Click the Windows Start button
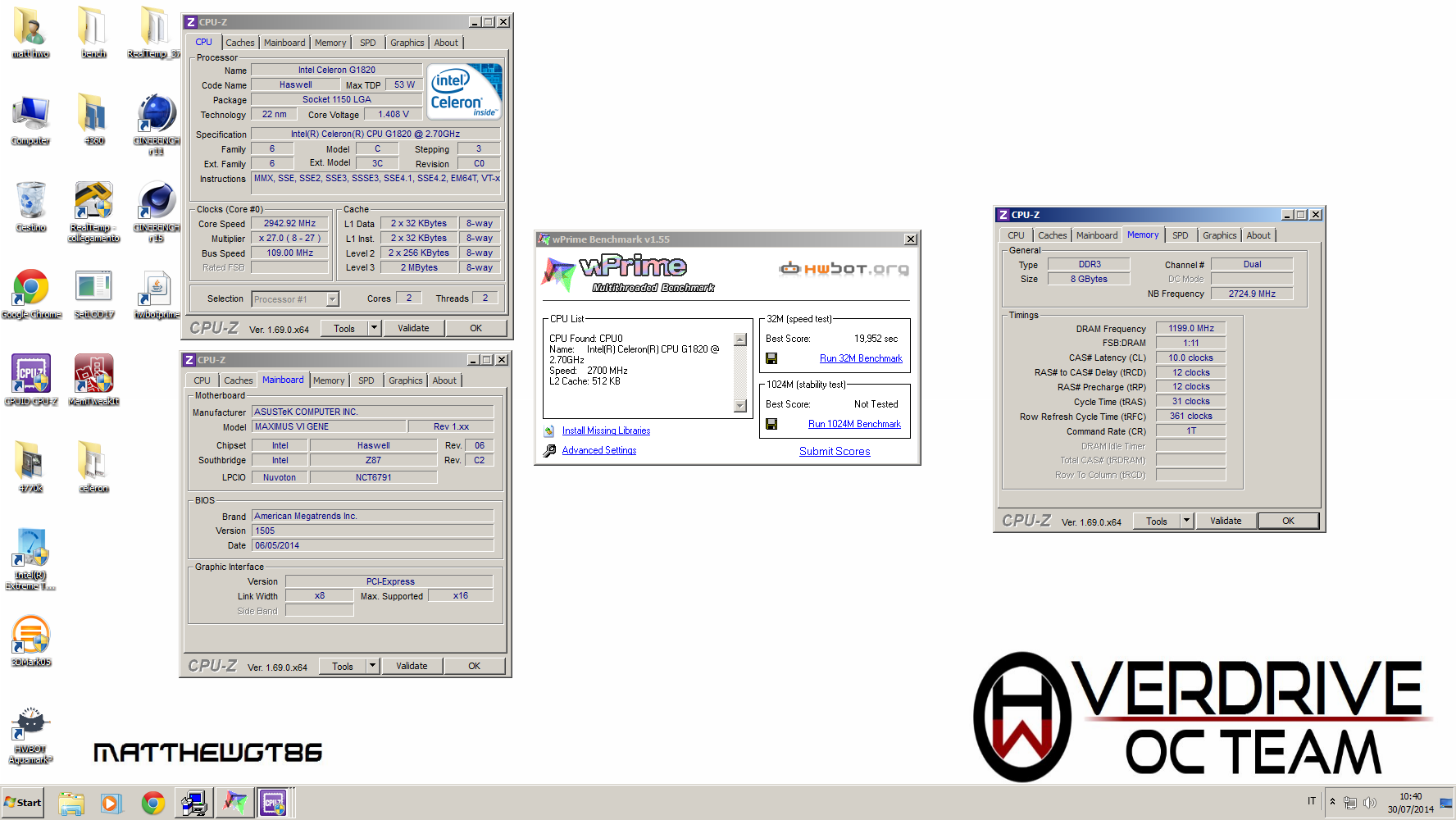 pyautogui.click(x=23, y=803)
